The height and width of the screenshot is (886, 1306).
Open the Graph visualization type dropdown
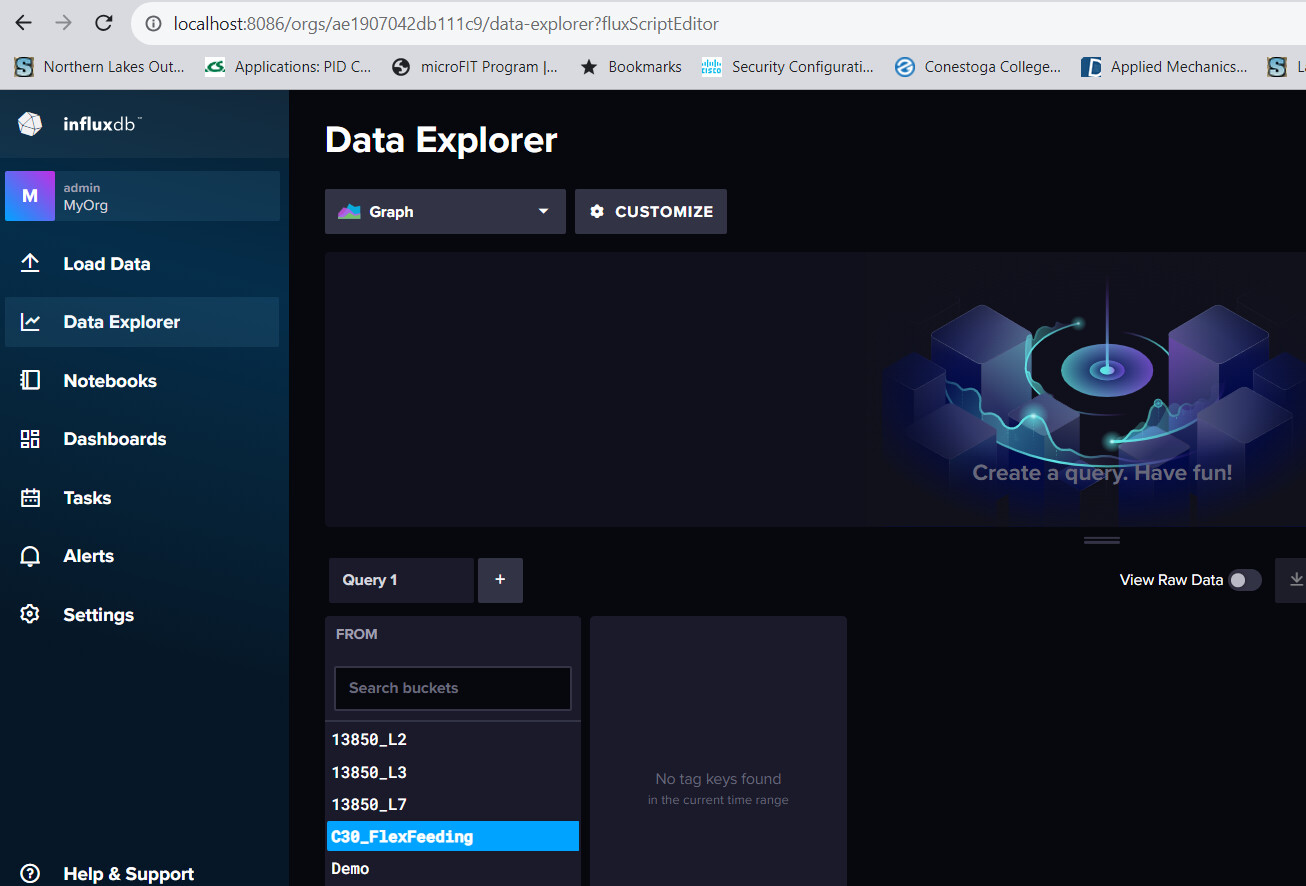coord(445,212)
